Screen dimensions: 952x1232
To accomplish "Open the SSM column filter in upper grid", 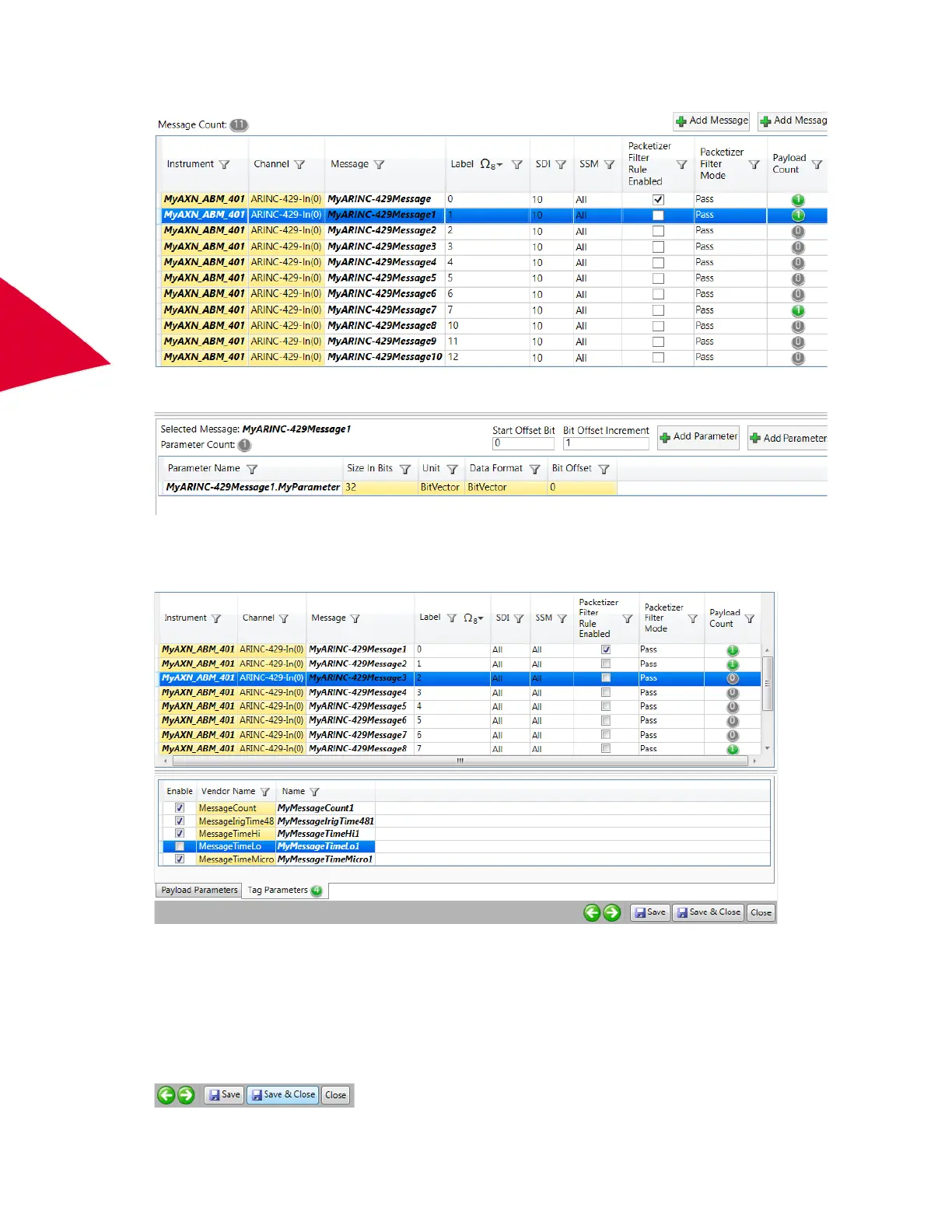I will tap(609, 165).
